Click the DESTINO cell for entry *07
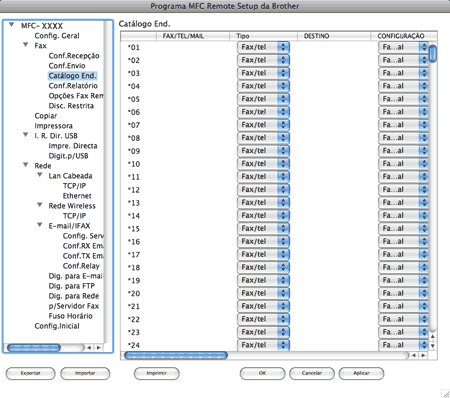The width and height of the screenshot is (450, 398). [334, 125]
